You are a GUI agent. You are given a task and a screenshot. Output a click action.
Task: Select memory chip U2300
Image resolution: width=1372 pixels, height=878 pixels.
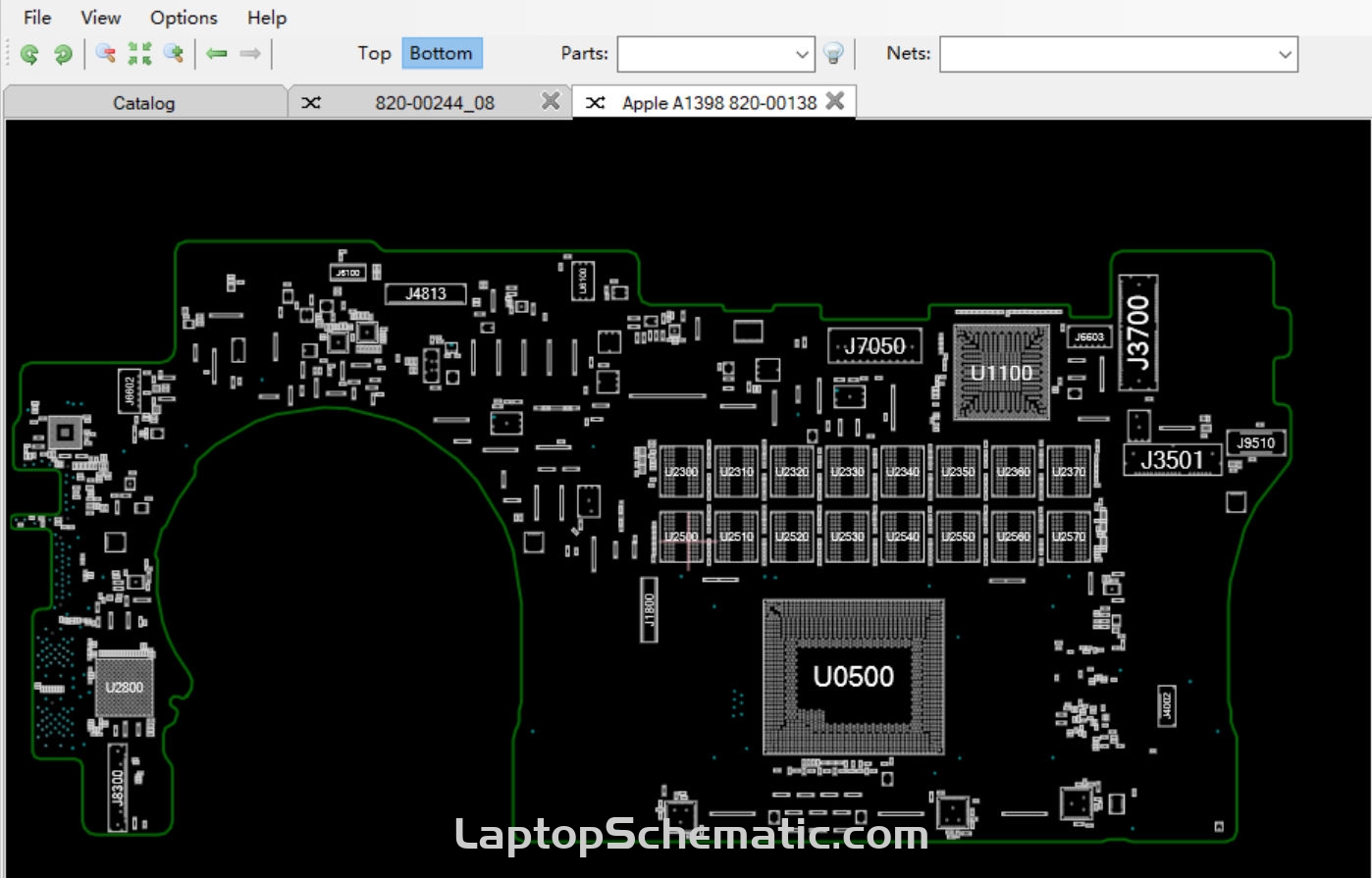coord(682,472)
